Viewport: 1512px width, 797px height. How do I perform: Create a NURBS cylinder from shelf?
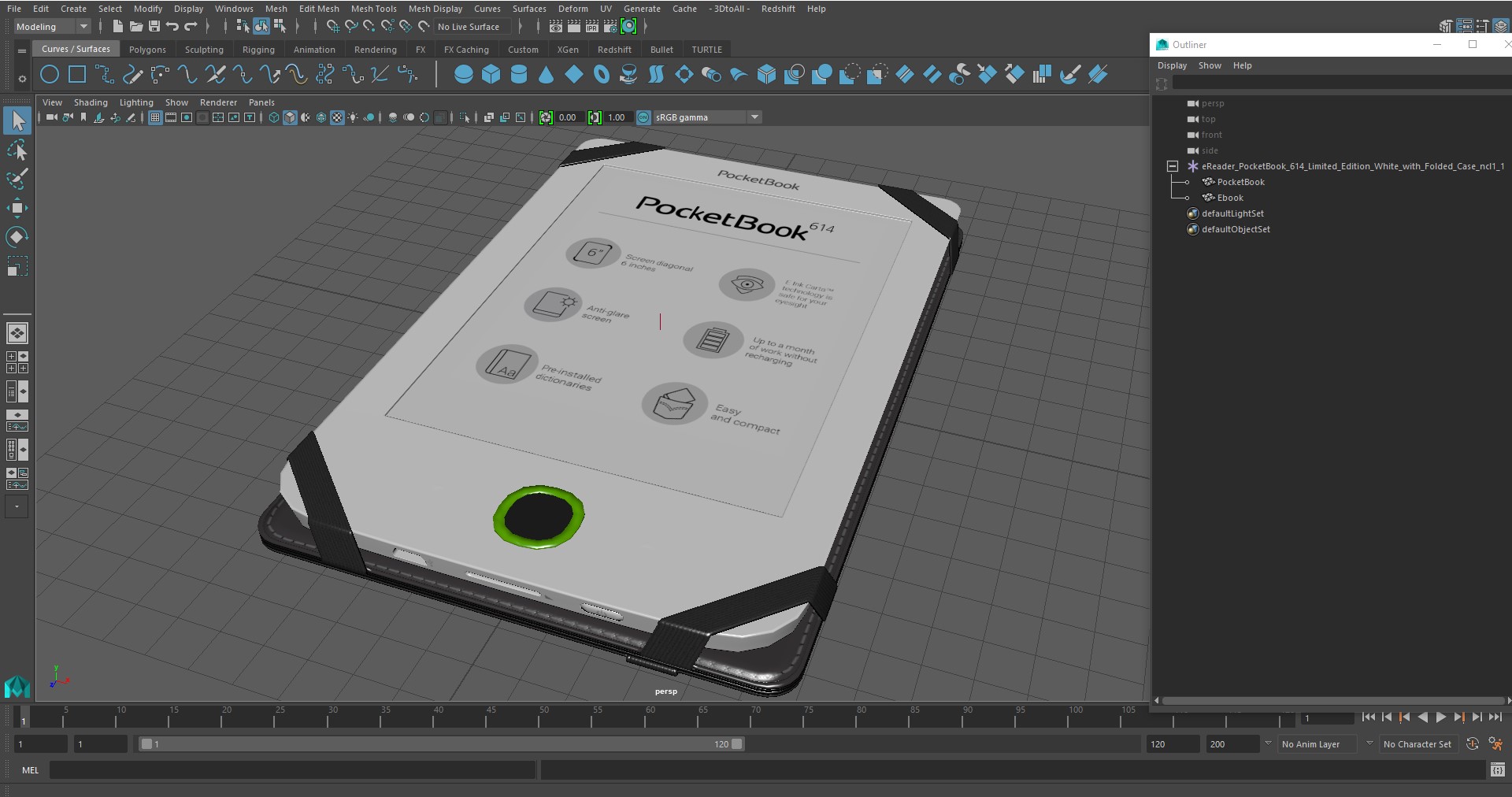tap(519, 75)
